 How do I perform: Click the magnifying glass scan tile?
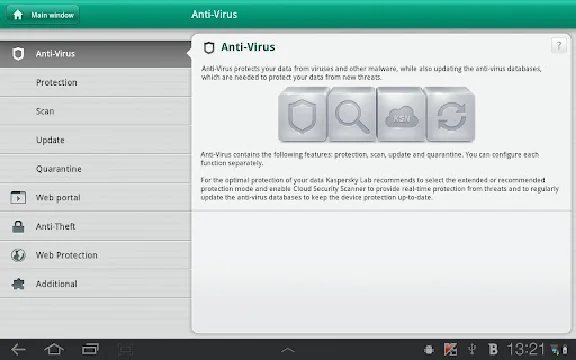pyautogui.click(x=352, y=115)
